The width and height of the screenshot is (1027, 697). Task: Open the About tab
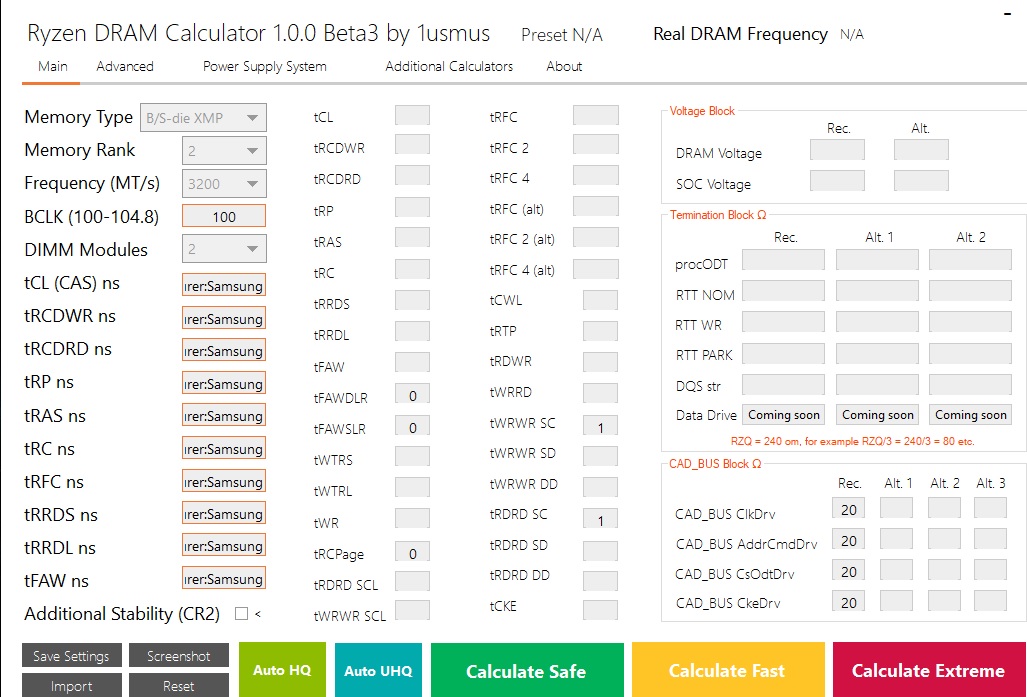coord(564,66)
